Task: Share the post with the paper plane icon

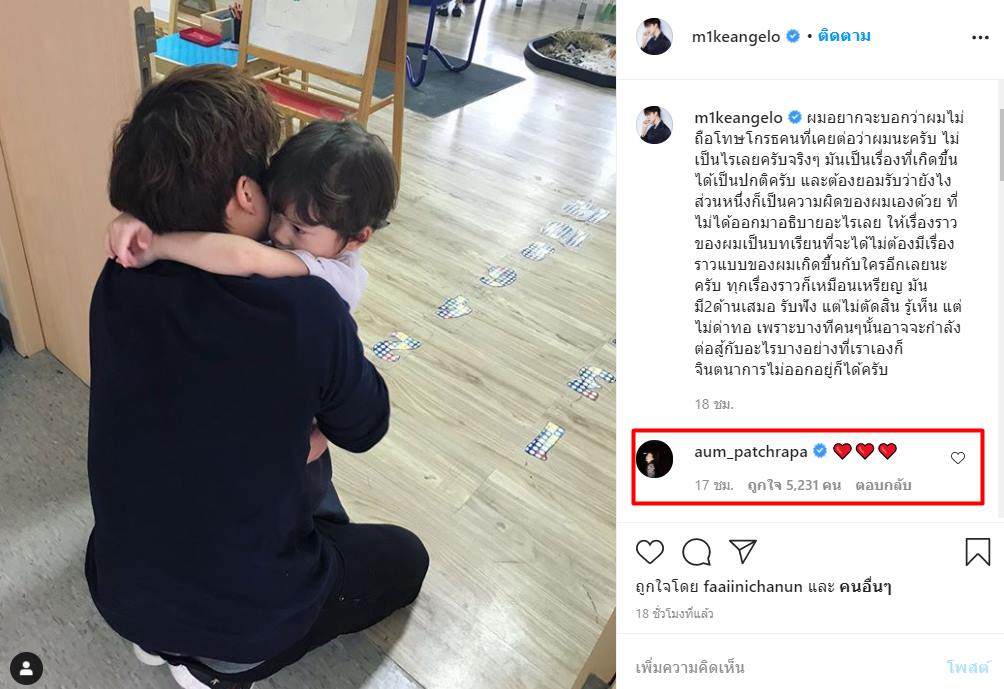Action: (x=743, y=551)
